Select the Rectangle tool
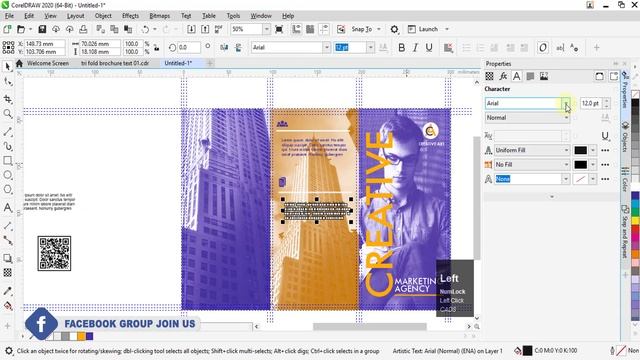The width and height of the screenshot is (640, 360). pyautogui.click(x=7, y=160)
